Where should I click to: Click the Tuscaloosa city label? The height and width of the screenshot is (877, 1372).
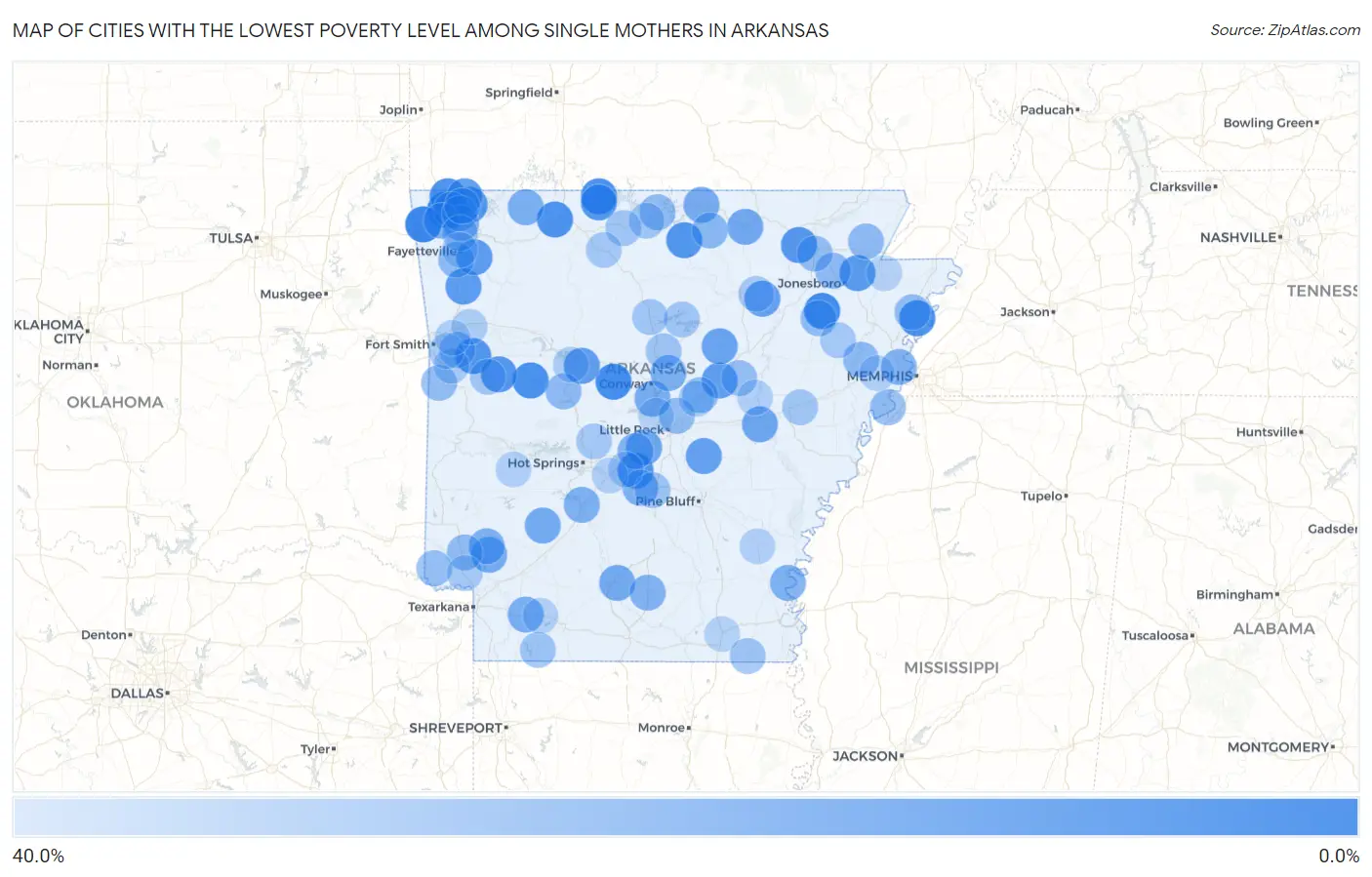(x=1155, y=635)
